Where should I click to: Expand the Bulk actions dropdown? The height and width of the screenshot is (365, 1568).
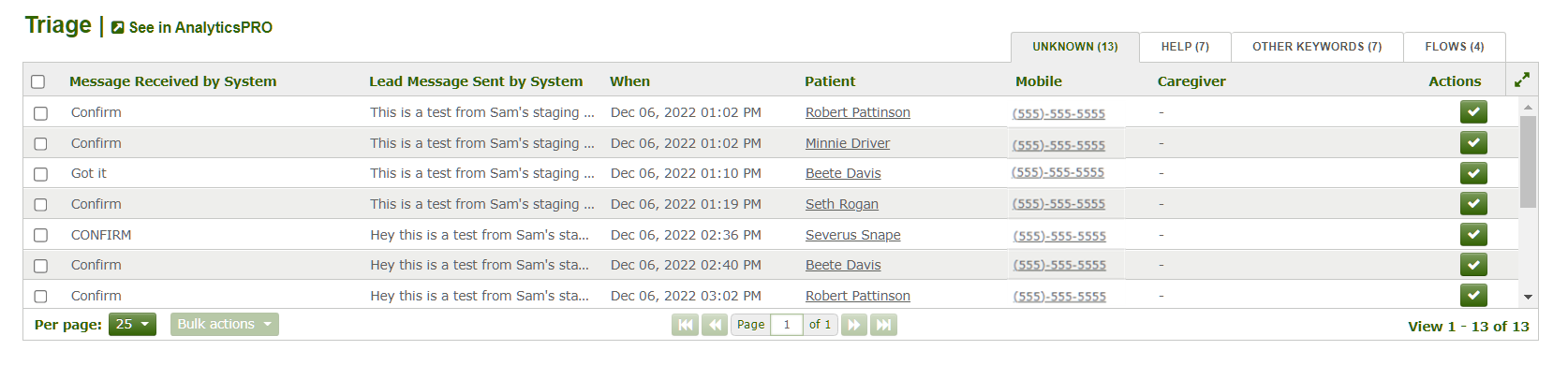coord(224,325)
